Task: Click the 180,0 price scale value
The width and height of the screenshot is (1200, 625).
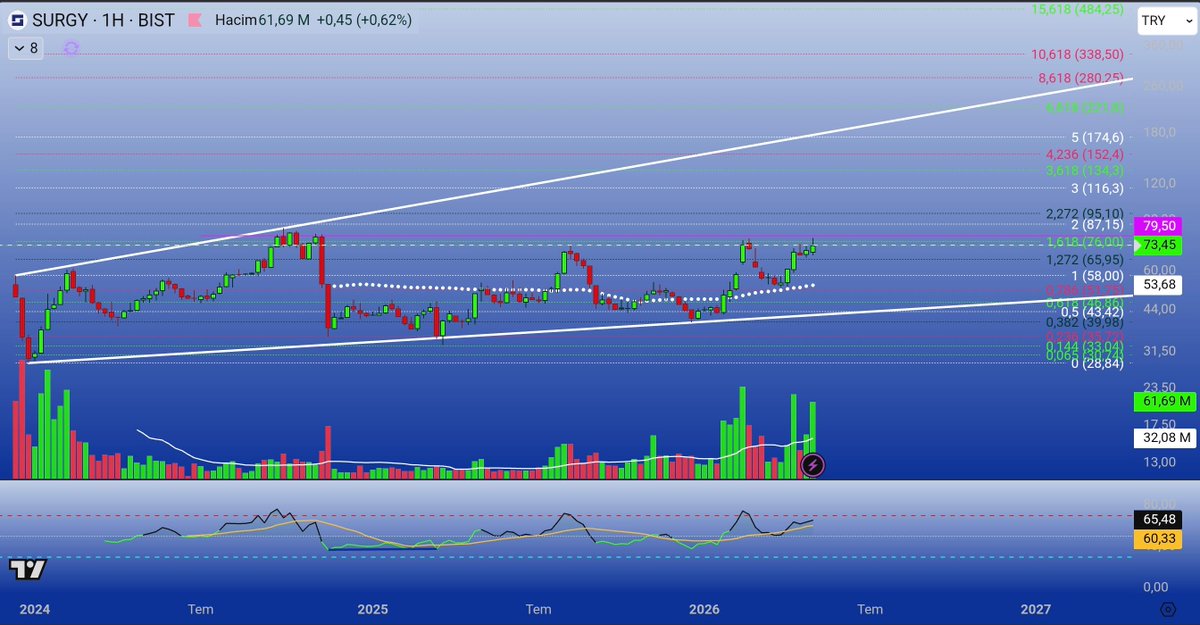Action: click(1161, 133)
